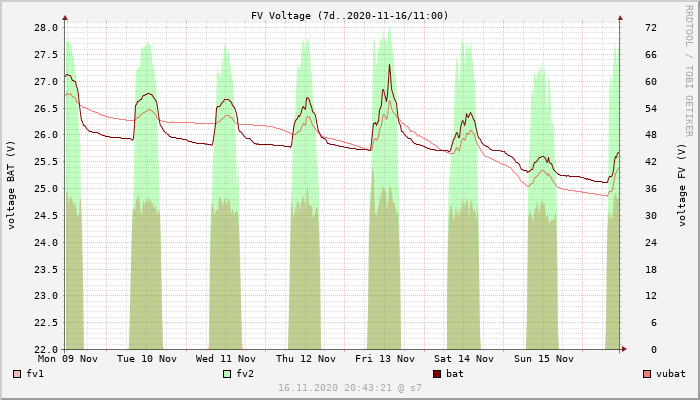The image size is (700, 400).
Task: Click the 25.0 left axis value
Action: tap(46, 188)
